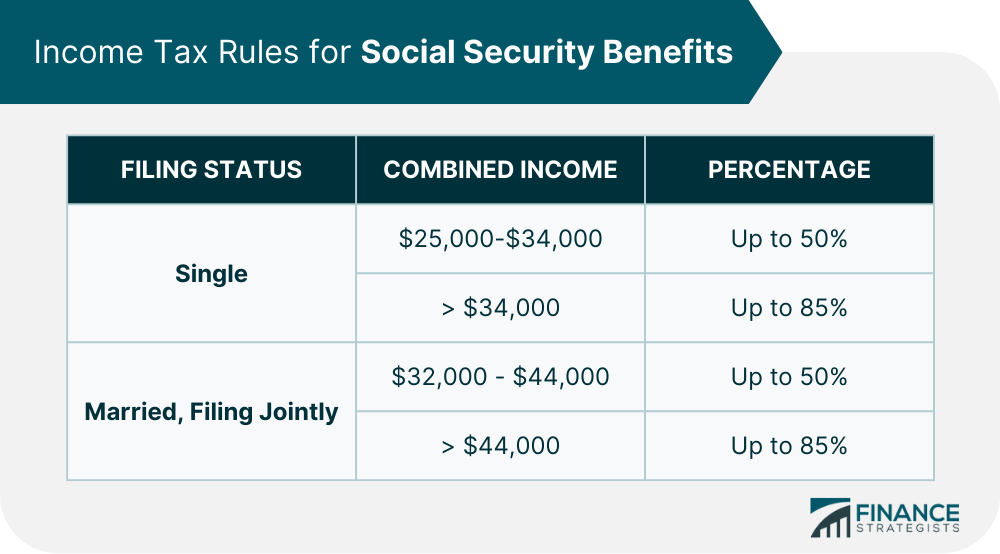Screen dimensions: 1000x554
Task: Select the $25,000-$34,000 income cell
Action: pyautogui.click(x=500, y=239)
